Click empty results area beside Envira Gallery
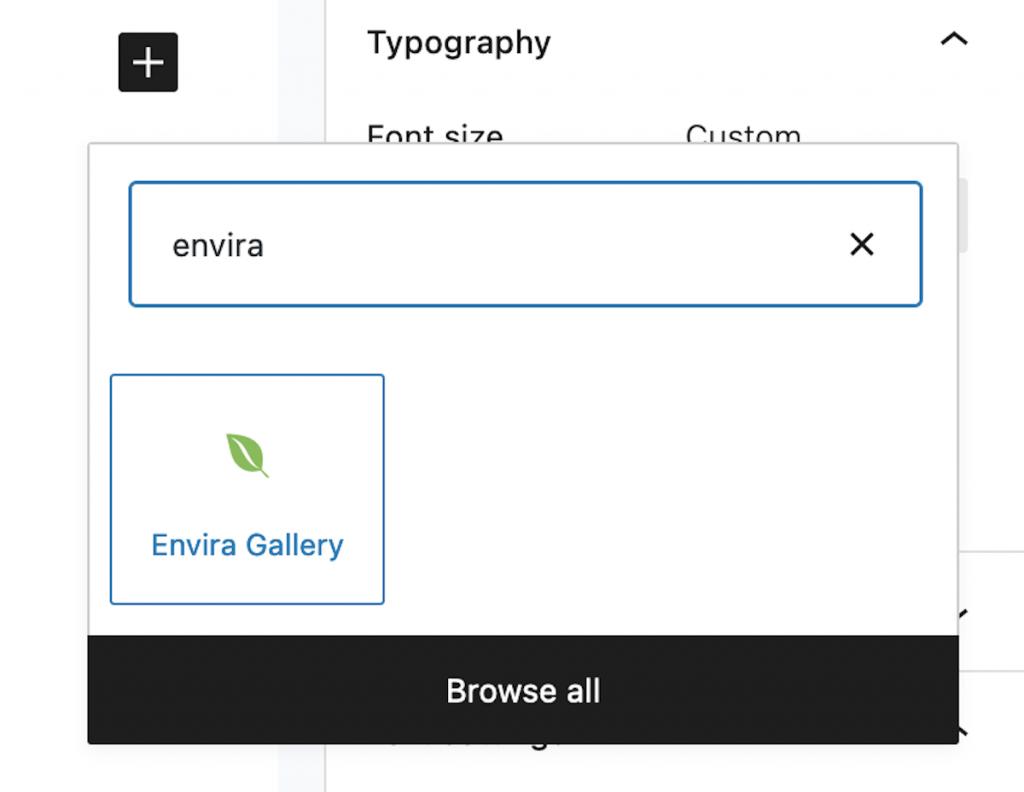Image resolution: width=1024 pixels, height=792 pixels. [660, 490]
